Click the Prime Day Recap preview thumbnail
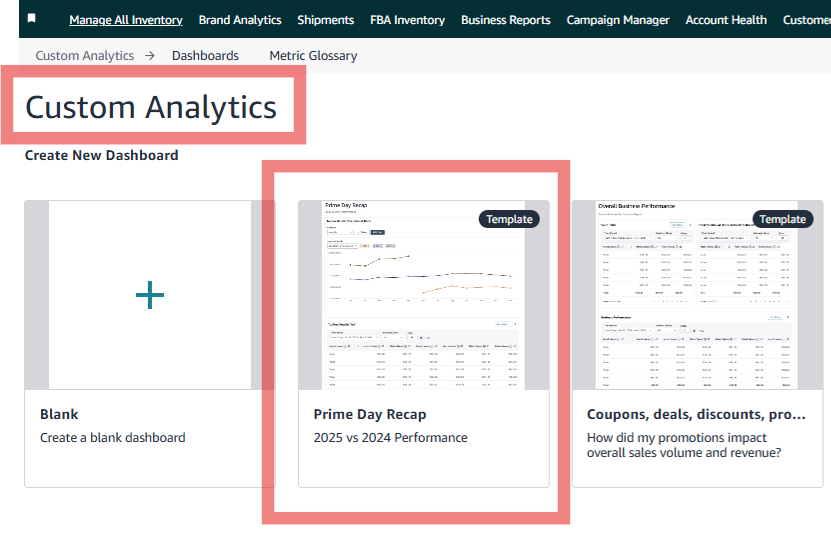The image size is (831, 542). coord(423,295)
